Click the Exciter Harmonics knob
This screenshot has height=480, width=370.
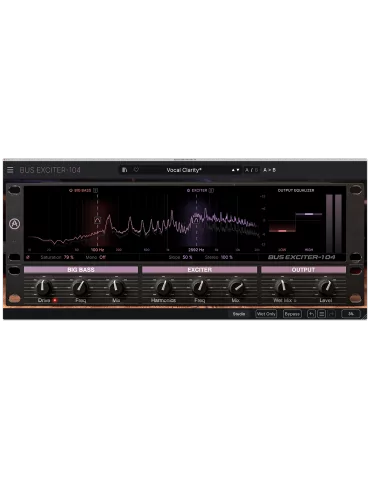tap(163, 287)
